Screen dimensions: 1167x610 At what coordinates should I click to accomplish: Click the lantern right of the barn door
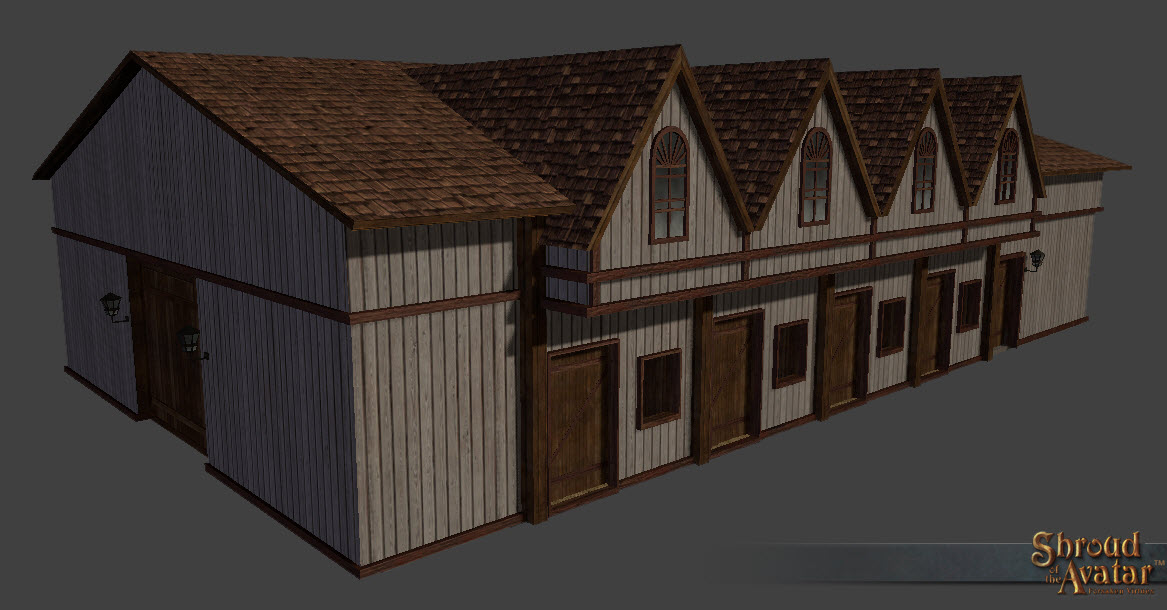coord(190,341)
